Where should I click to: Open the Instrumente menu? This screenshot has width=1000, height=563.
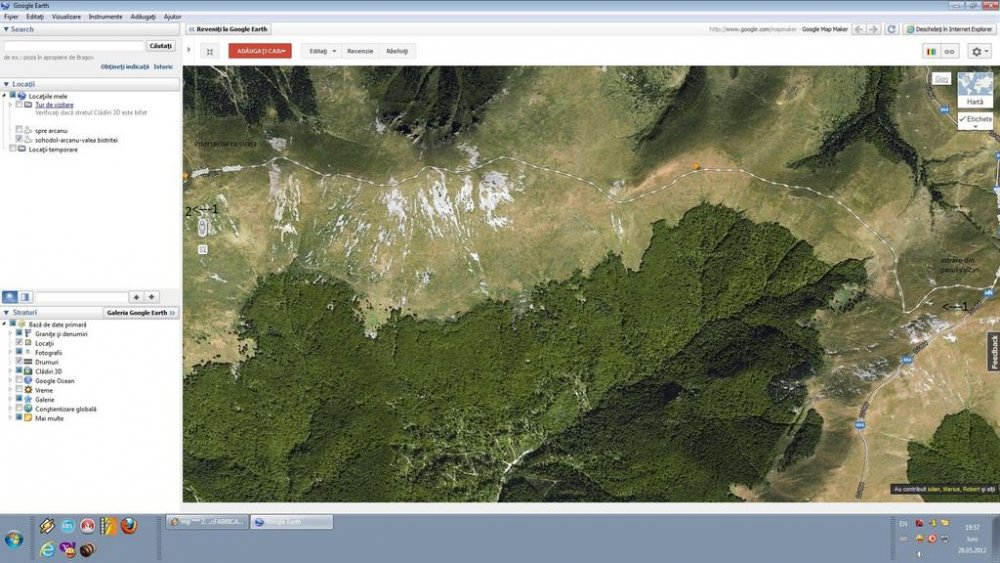[x=105, y=17]
